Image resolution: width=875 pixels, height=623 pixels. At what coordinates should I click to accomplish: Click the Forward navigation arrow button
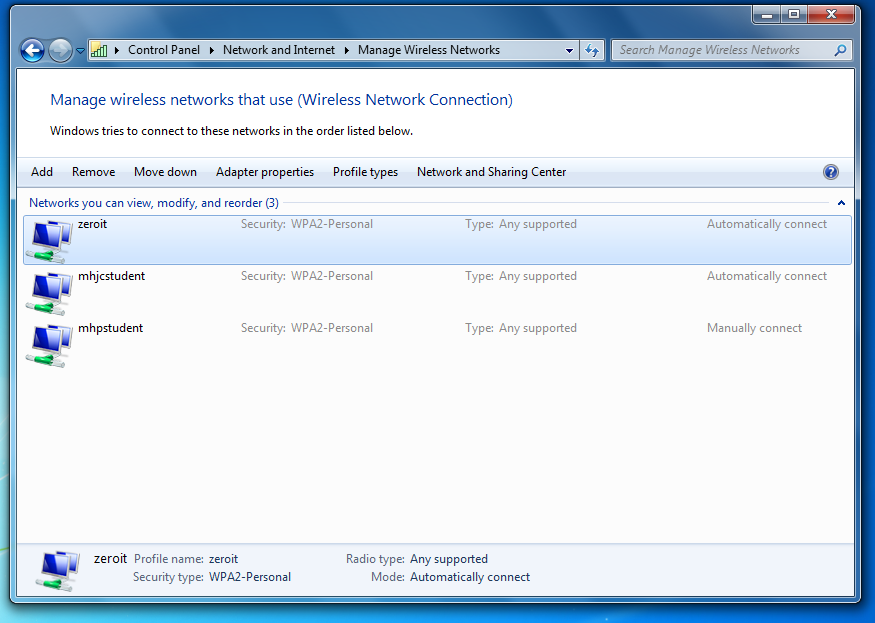(x=60, y=50)
